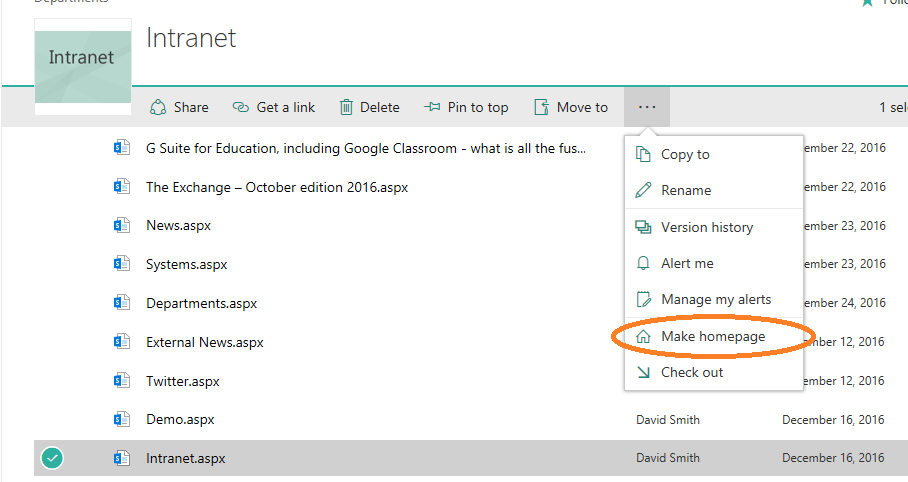908x482 pixels.
Task: Click page icon beside Demo.aspx
Action: (x=122, y=419)
